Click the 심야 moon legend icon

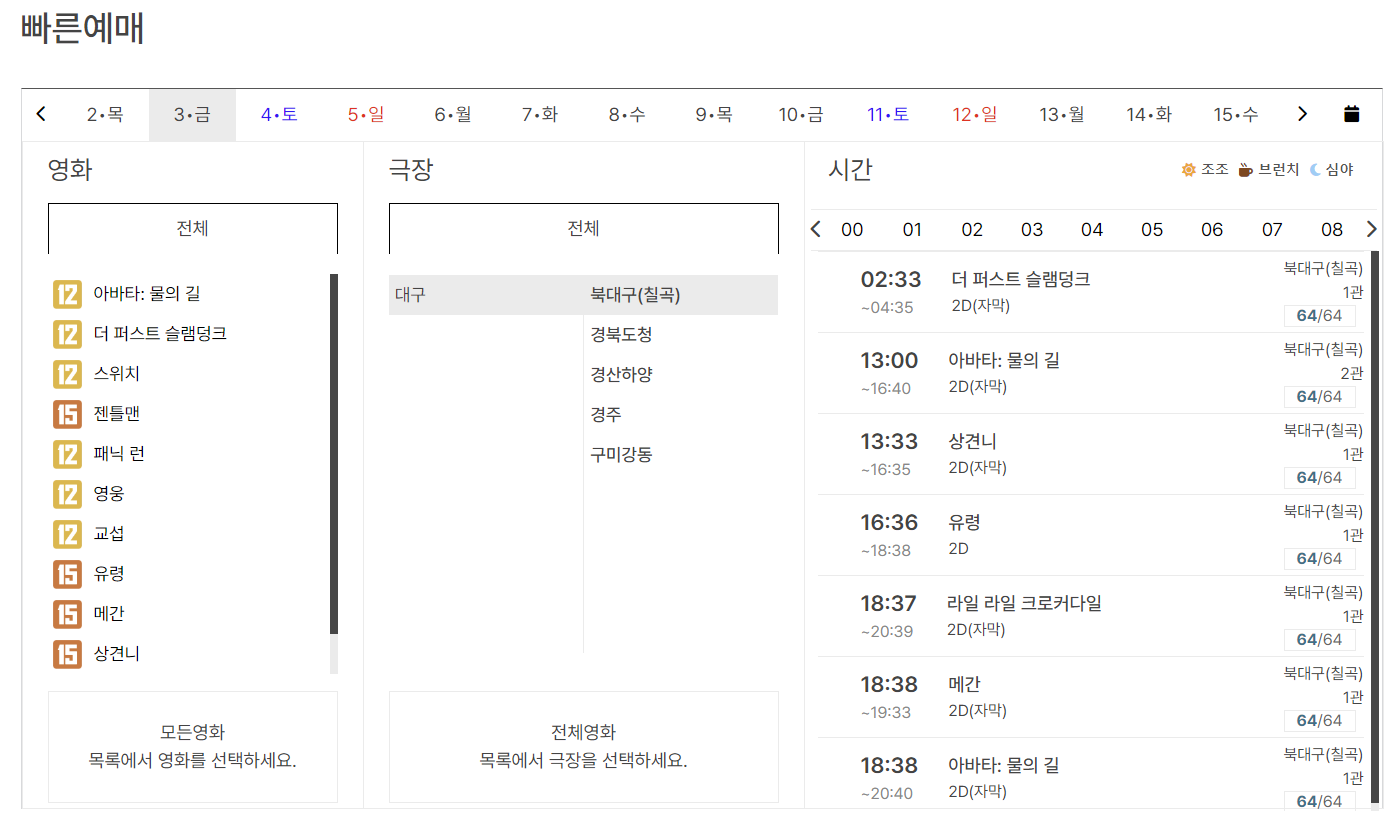(1315, 170)
